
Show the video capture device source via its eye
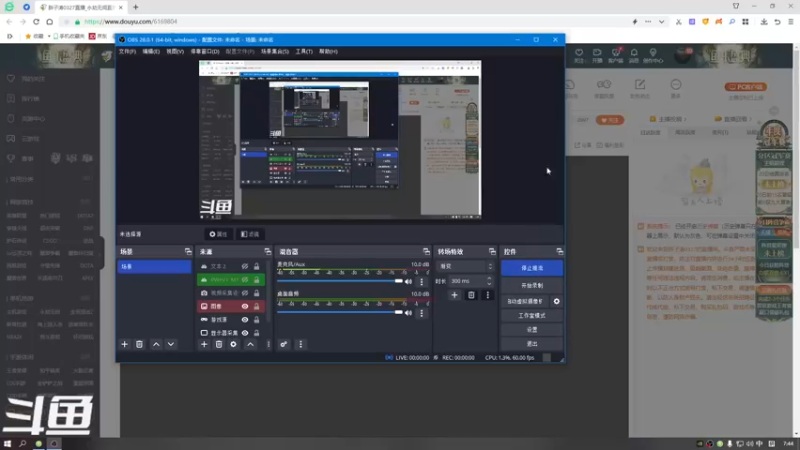[245, 293]
